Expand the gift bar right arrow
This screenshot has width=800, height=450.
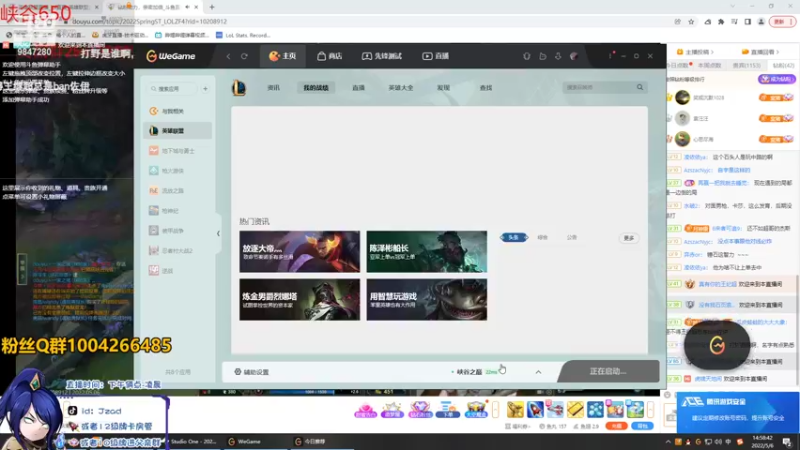pyautogui.click(x=651, y=410)
